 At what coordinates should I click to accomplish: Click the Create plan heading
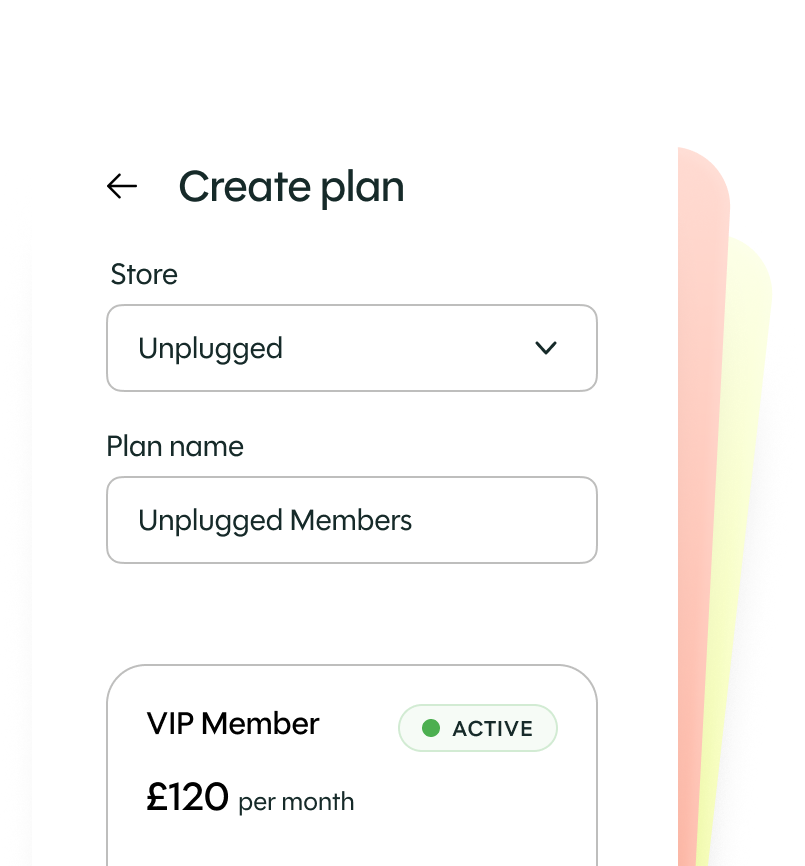click(291, 187)
